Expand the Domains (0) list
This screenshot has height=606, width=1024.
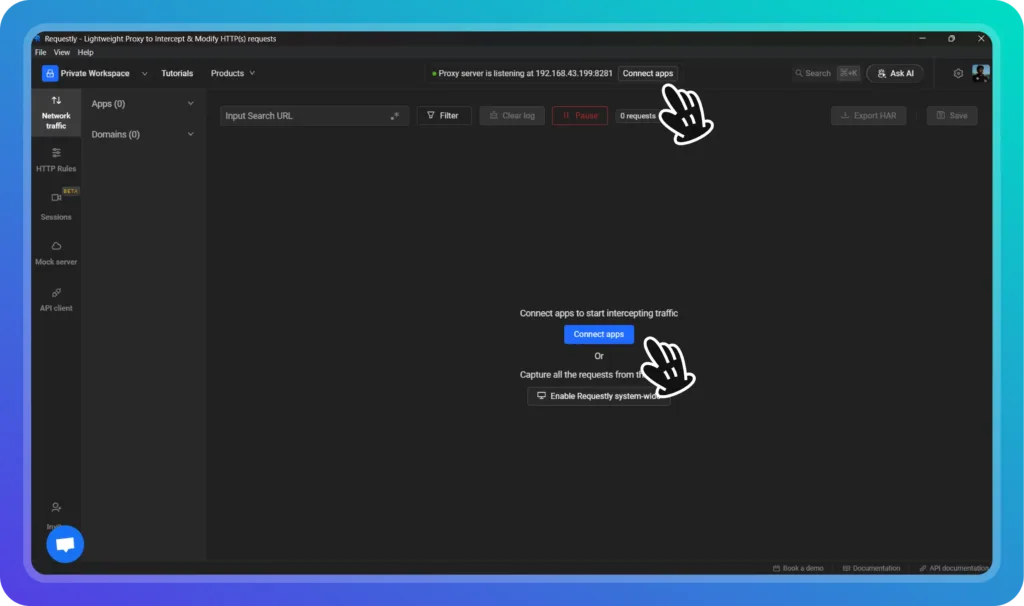coord(142,135)
